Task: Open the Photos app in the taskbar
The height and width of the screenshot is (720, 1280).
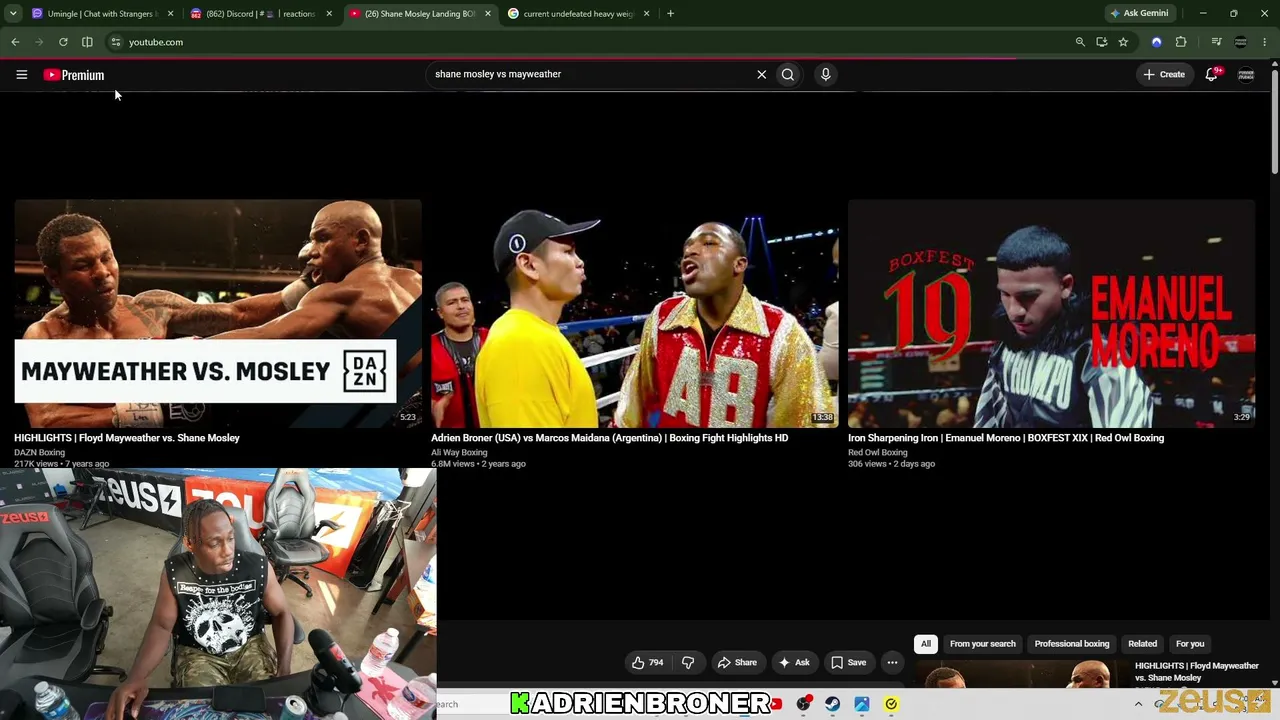Action: [861, 704]
